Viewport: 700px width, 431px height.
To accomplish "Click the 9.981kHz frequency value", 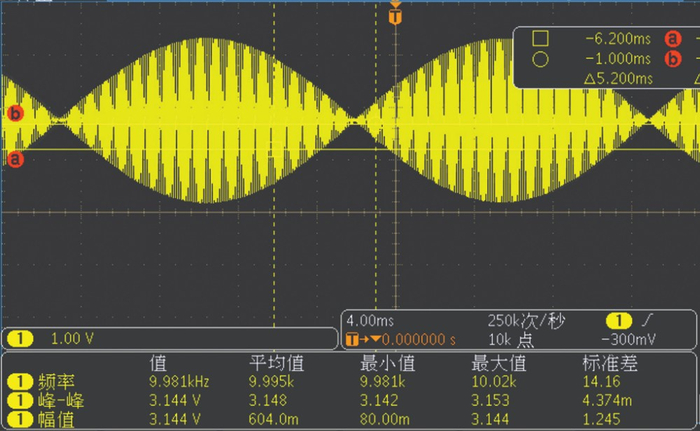I will coord(179,382).
